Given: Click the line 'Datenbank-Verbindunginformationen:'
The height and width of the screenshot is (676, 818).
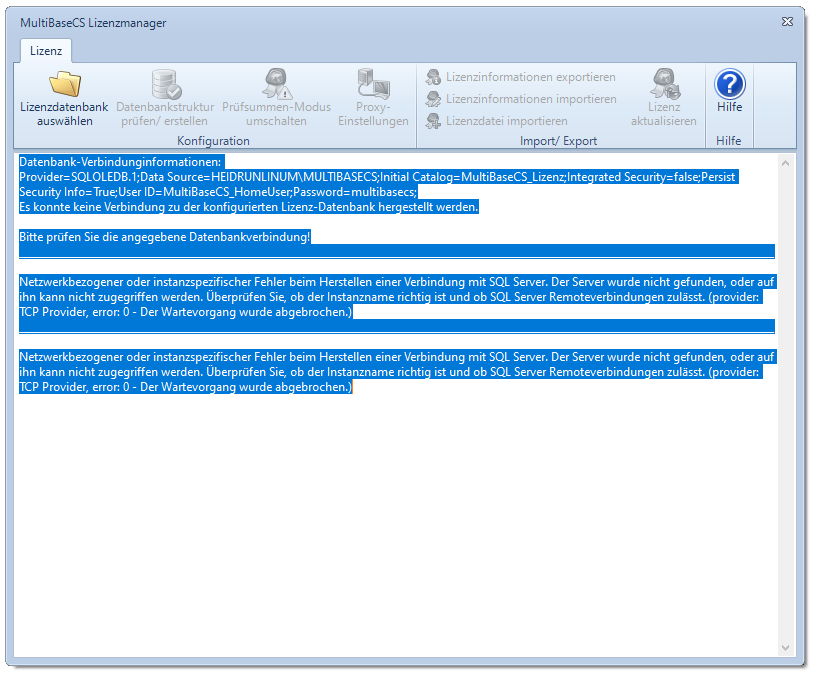Looking at the screenshot, I should click(121, 162).
